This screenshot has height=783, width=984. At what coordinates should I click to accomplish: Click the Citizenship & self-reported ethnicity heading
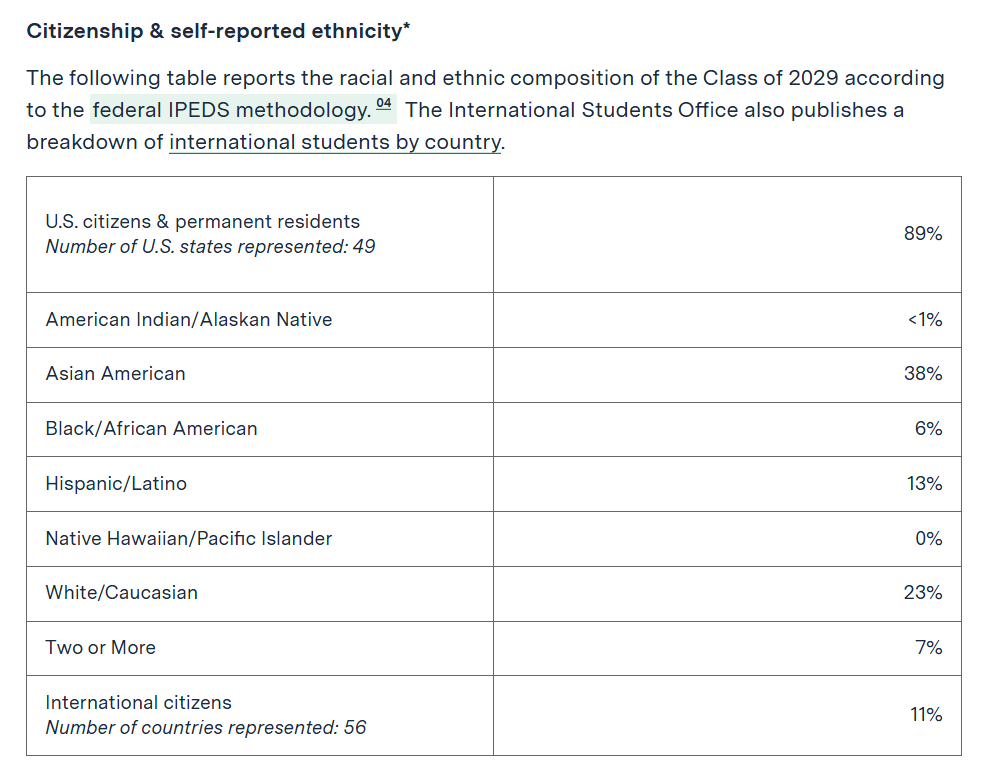[x=218, y=31]
